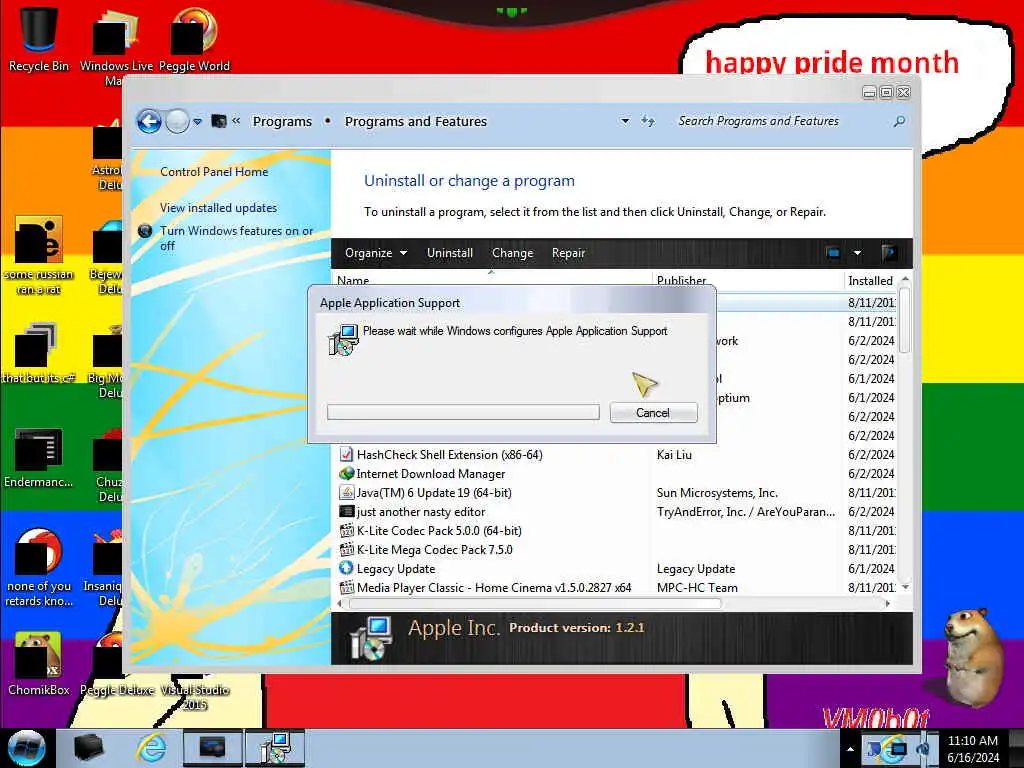Select TryAndError, Inc. publisher cell
This screenshot has height=768, width=1024.
point(746,512)
